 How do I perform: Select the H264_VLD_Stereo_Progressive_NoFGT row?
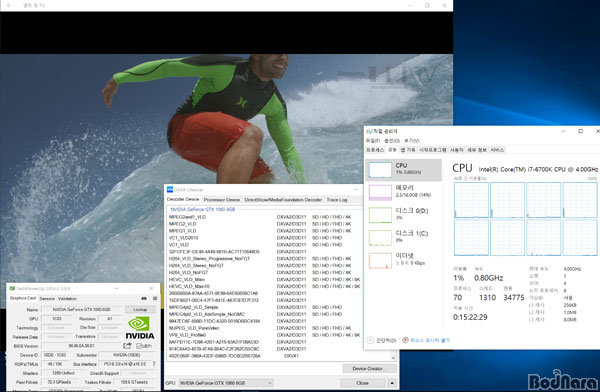pyautogui.click(x=263, y=259)
